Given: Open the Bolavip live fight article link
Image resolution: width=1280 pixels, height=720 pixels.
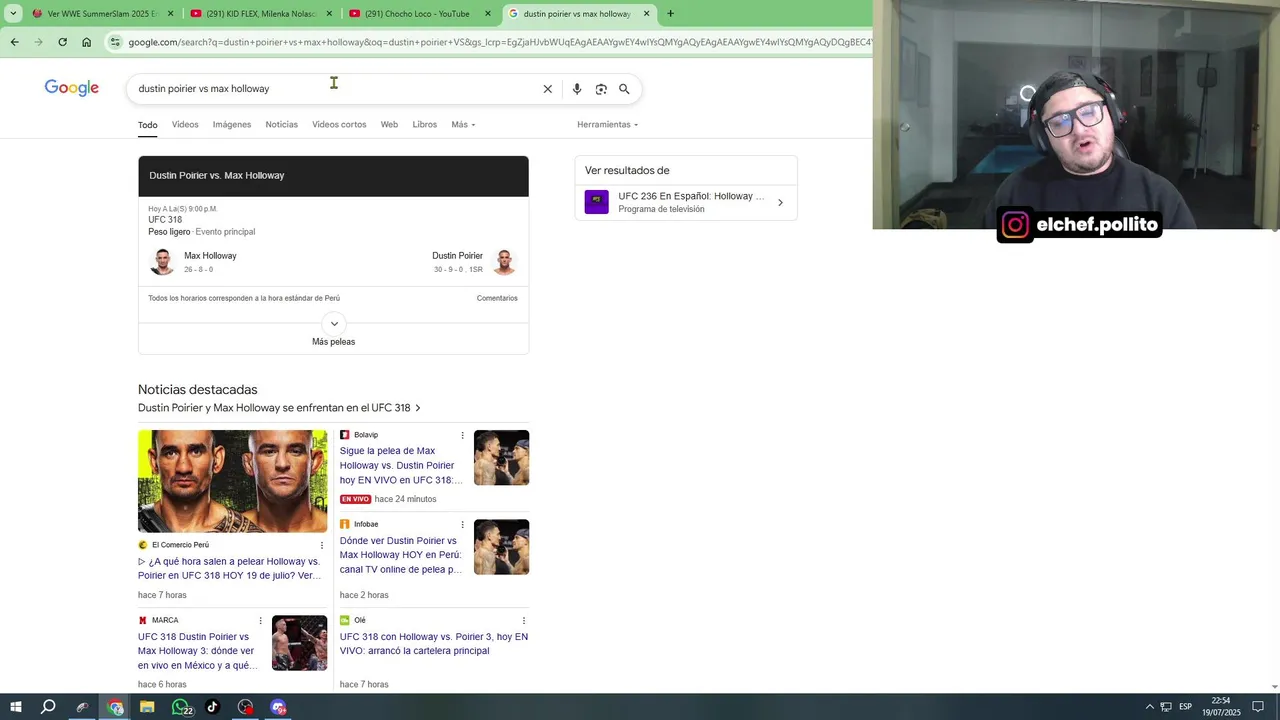Looking at the screenshot, I should [400, 465].
